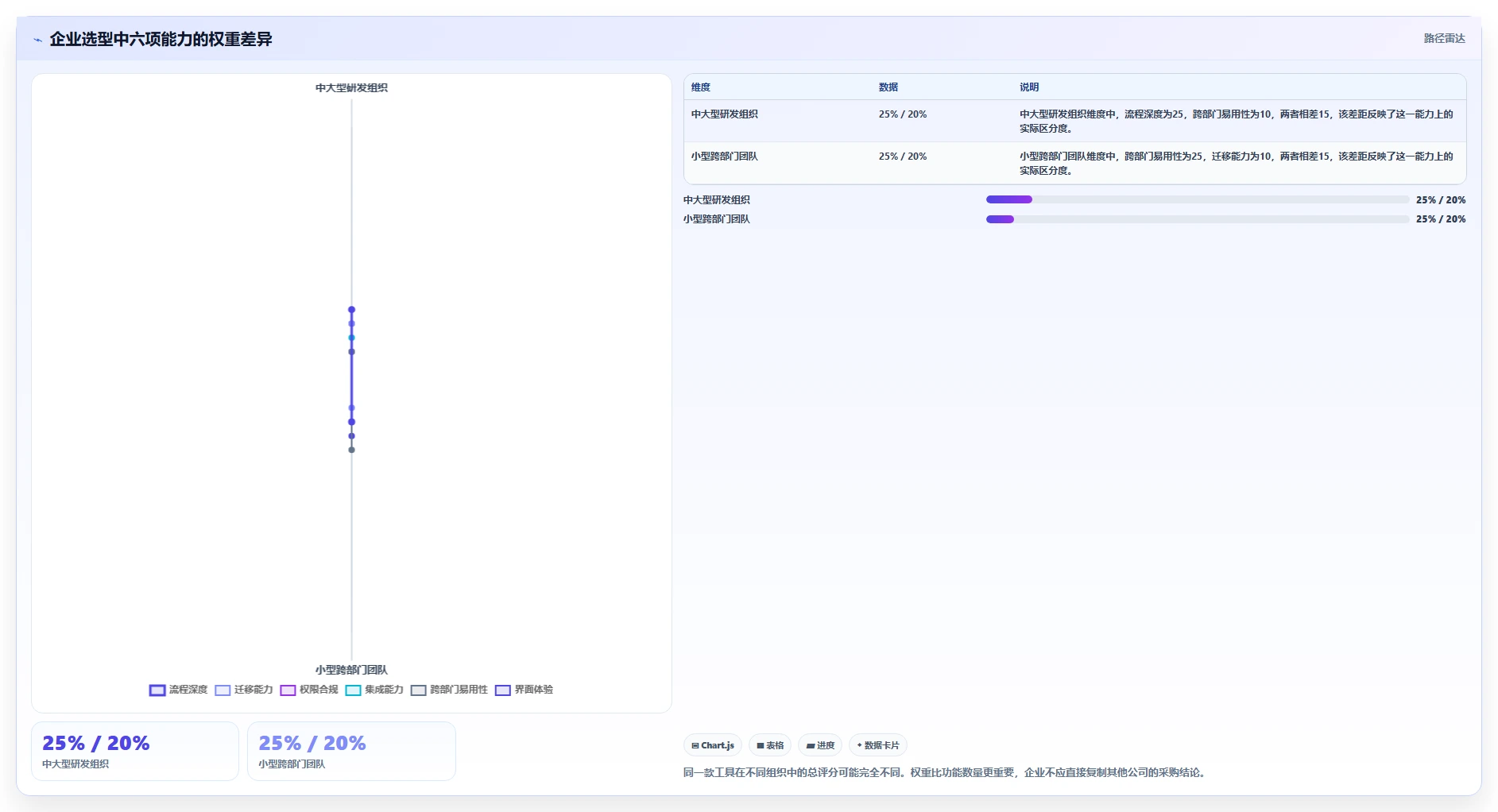The width and height of the screenshot is (1498, 812).
Task: Click the title icon beside 企业选型中六项能力的权重差异
Action: click(x=37, y=40)
